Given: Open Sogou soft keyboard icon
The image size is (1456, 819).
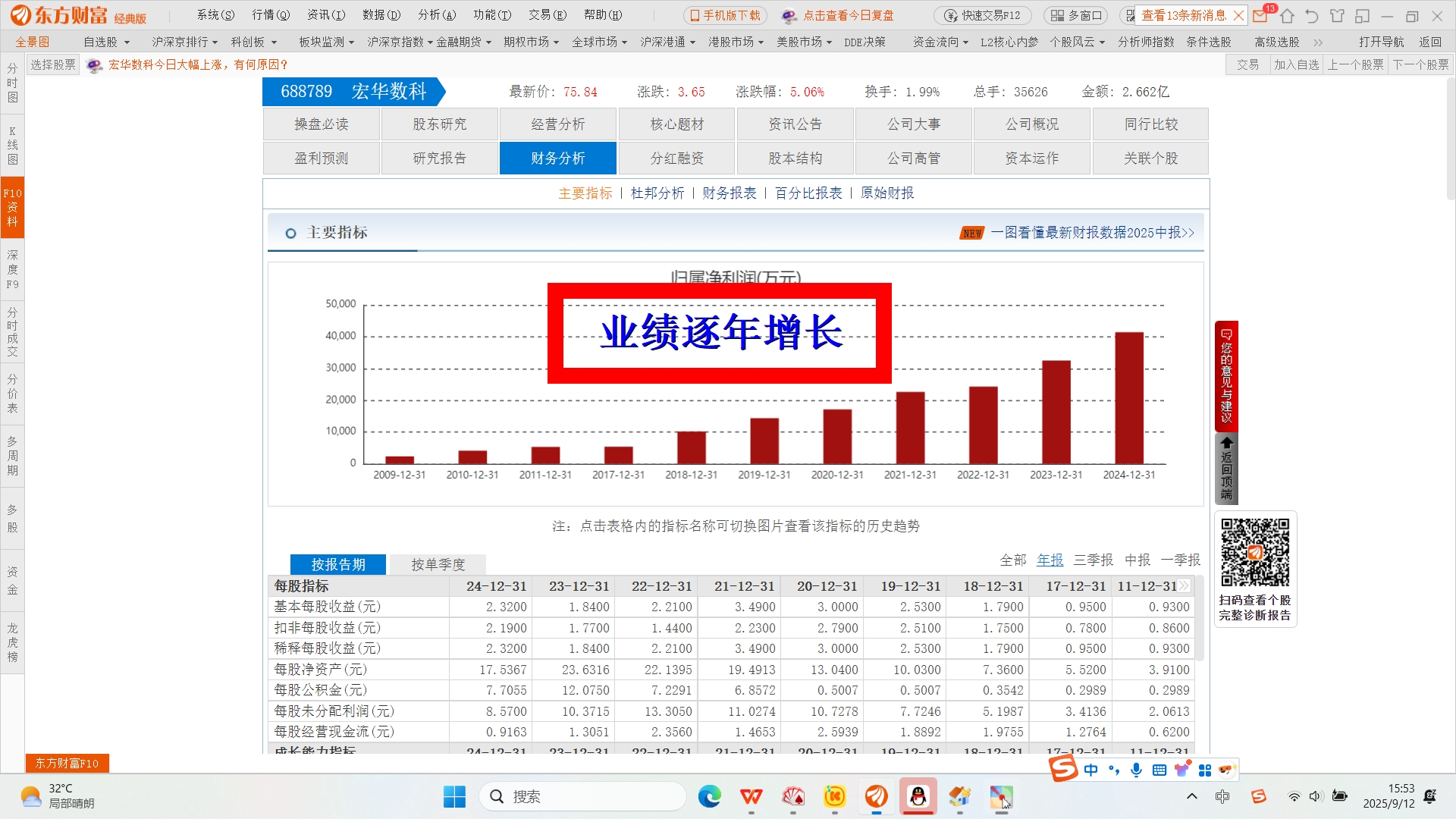Looking at the screenshot, I should point(1159,770).
